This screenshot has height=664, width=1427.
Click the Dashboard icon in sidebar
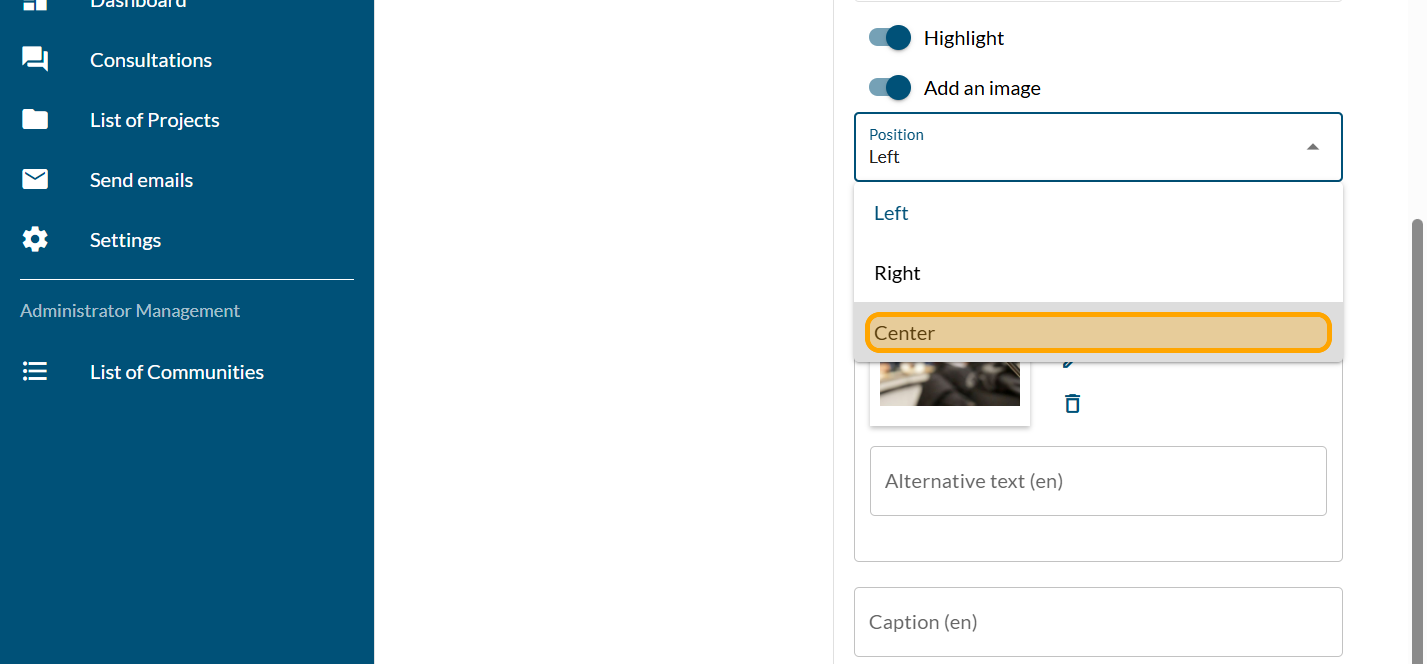click(x=35, y=4)
